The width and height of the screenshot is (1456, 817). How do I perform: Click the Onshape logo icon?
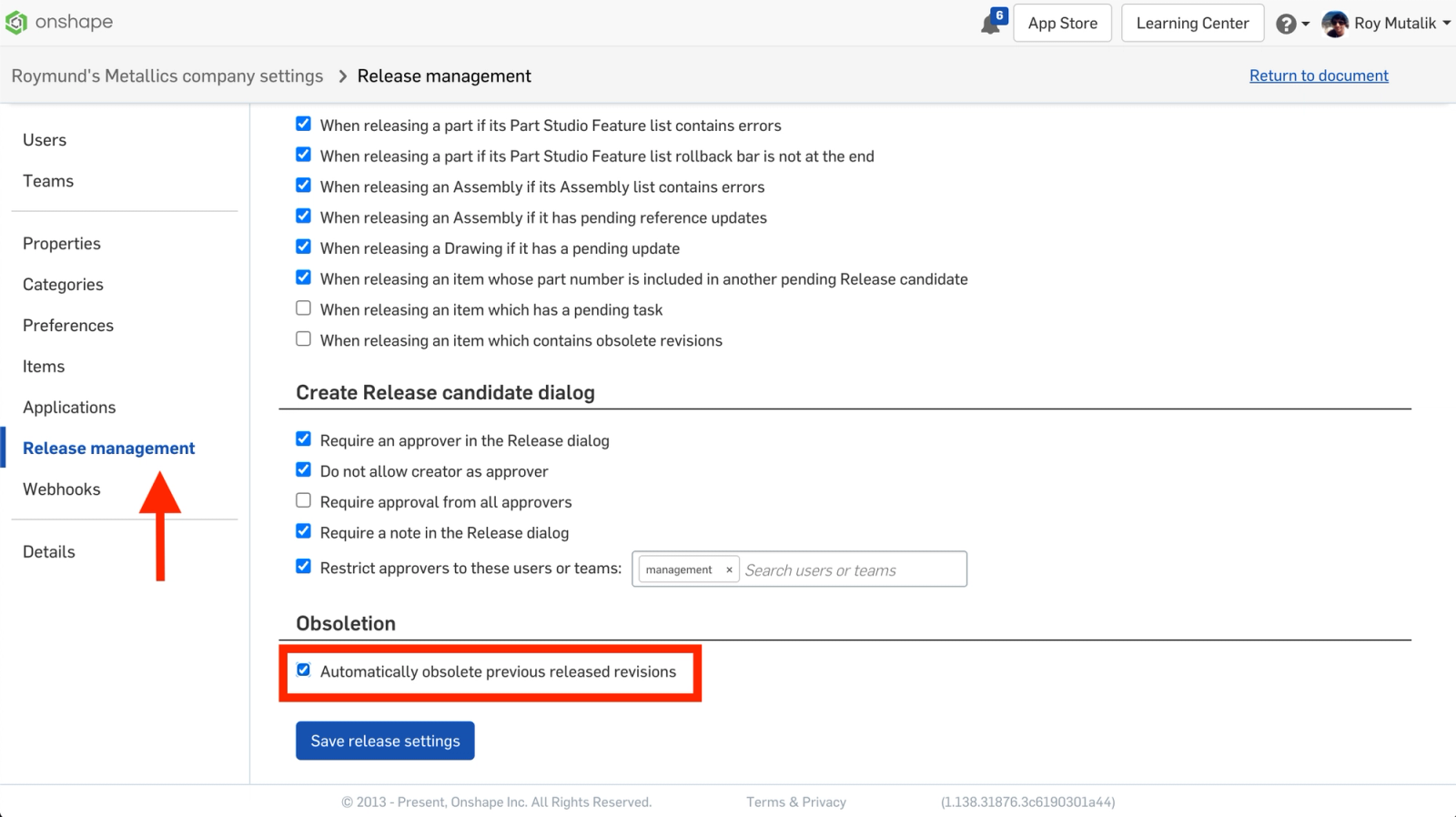coord(16,23)
